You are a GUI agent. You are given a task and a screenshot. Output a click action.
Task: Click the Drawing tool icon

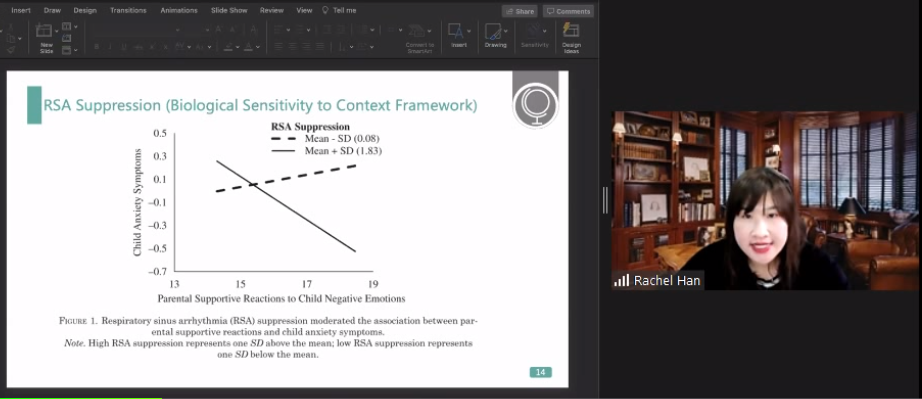(x=492, y=31)
